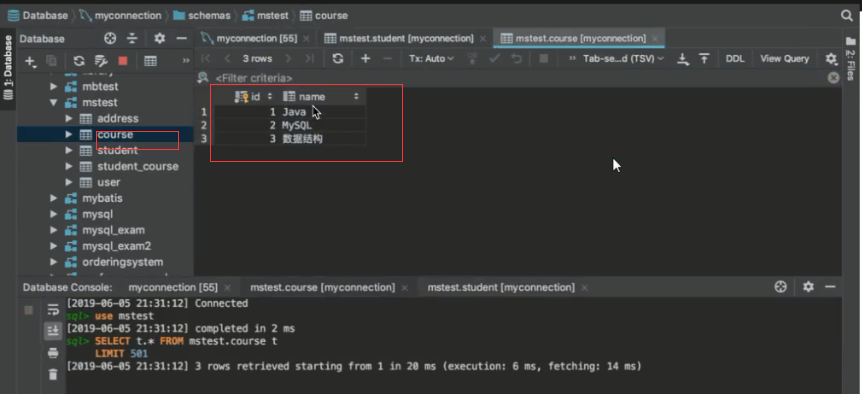Click the Import data upload icon
This screenshot has height=394, width=862.
click(704, 59)
